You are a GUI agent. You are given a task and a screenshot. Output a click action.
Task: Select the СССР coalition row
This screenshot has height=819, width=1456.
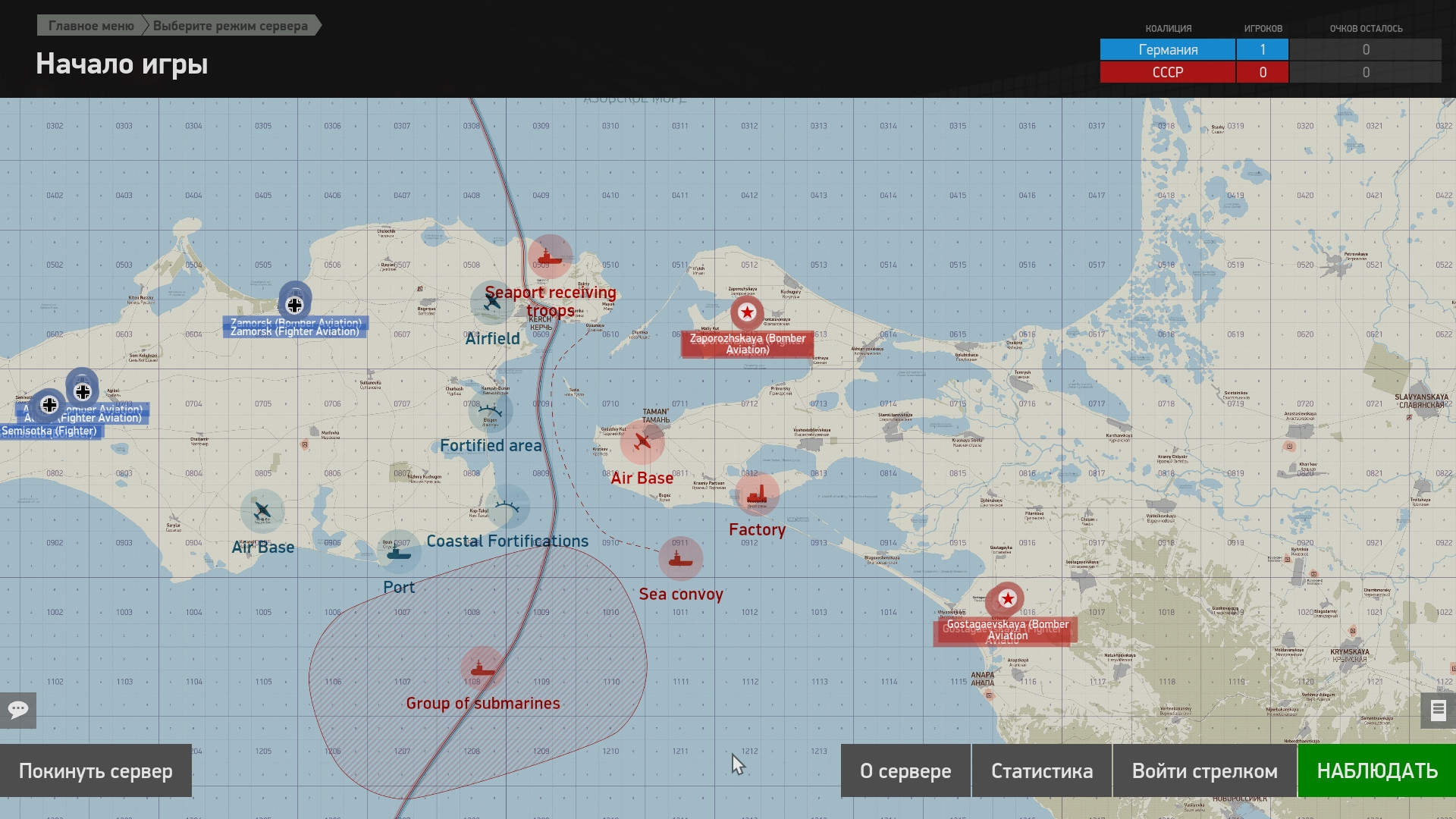coord(1270,72)
